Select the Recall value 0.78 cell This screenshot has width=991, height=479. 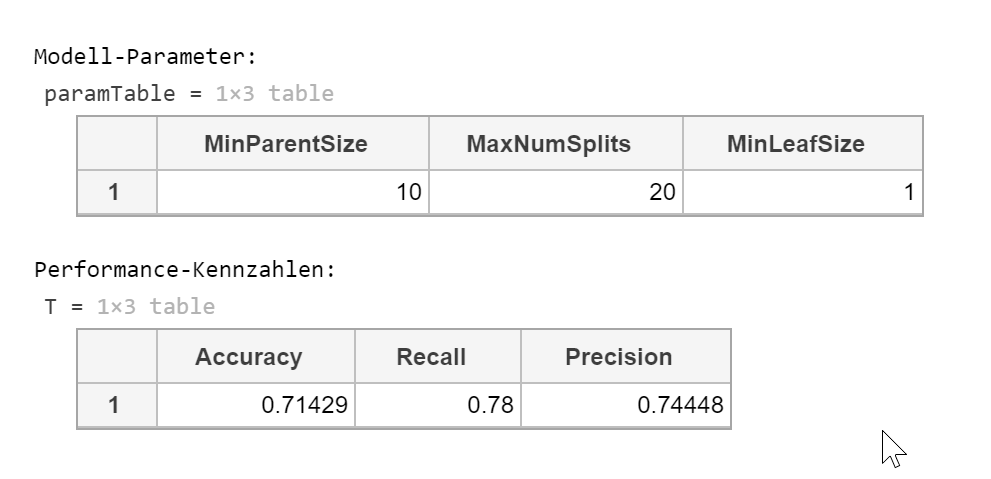(438, 405)
